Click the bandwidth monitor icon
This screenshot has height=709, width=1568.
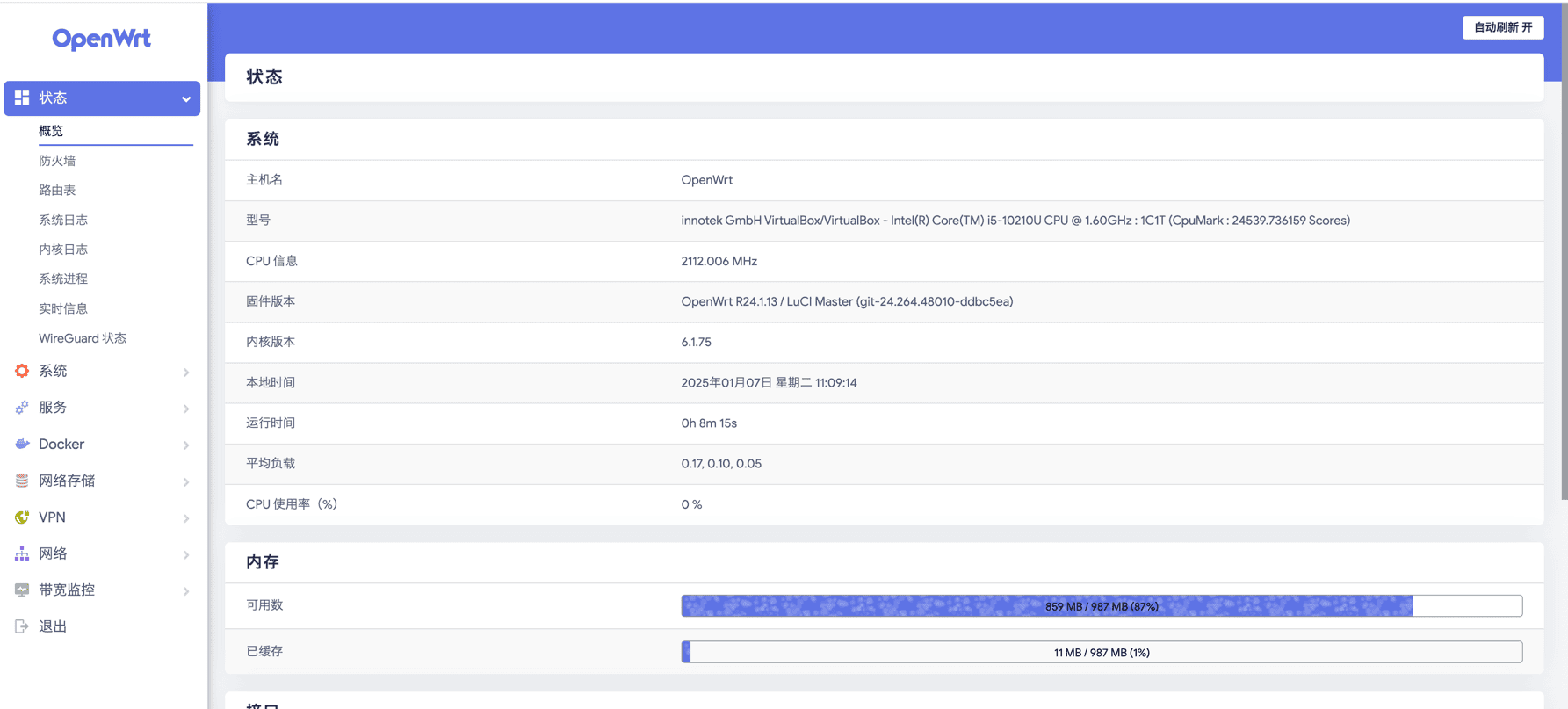(x=22, y=590)
